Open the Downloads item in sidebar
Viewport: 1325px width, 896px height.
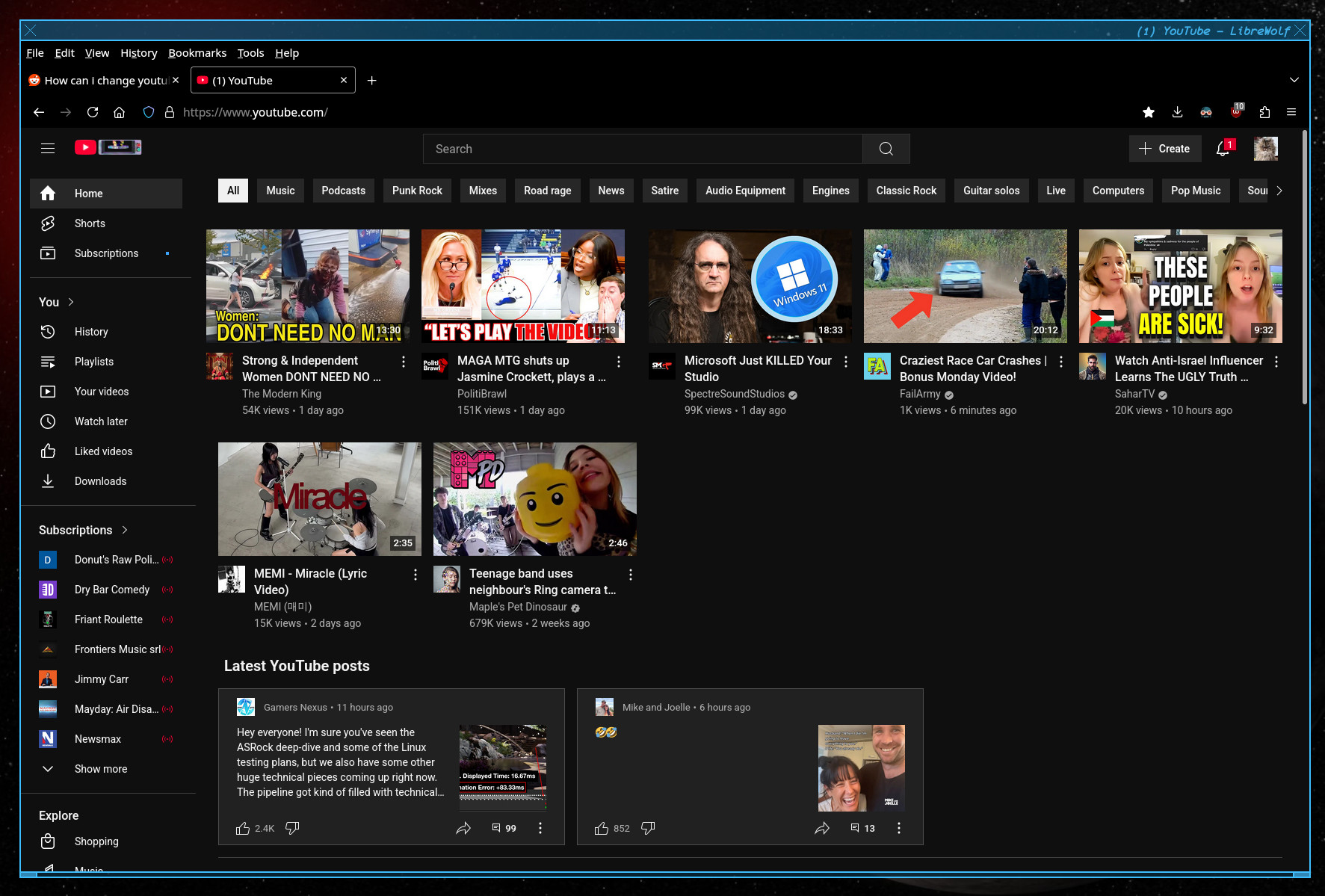[x=105, y=481]
